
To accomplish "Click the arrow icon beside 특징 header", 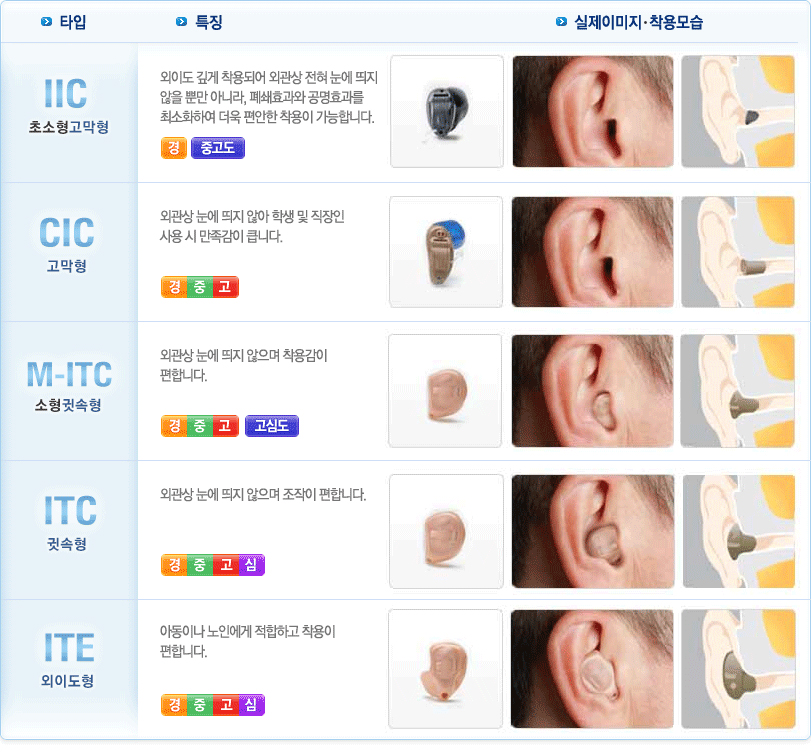I will point(181,22).
